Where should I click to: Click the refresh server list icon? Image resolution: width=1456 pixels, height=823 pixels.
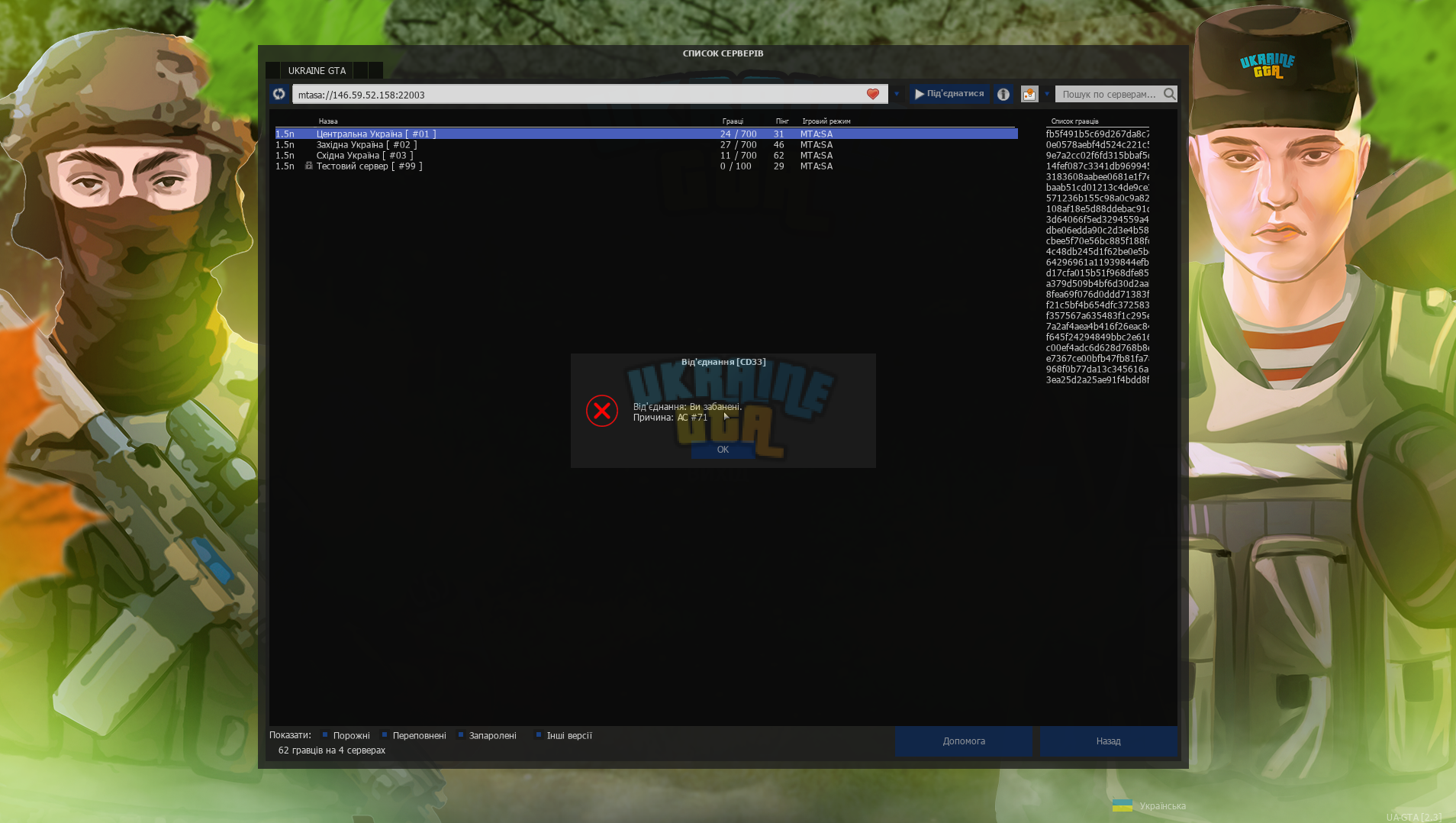(279, 94)
